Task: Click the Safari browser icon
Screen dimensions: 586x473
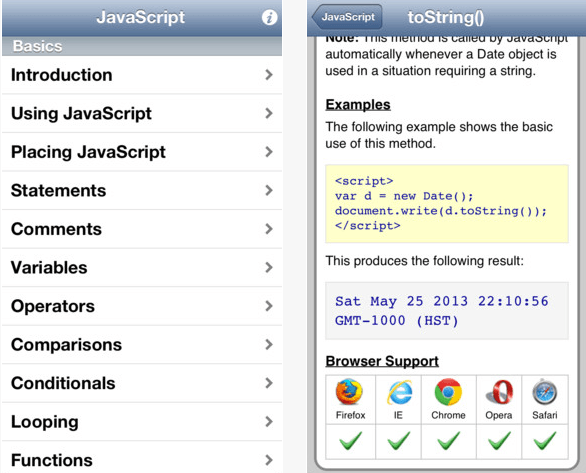Action: tap(545, 393)
